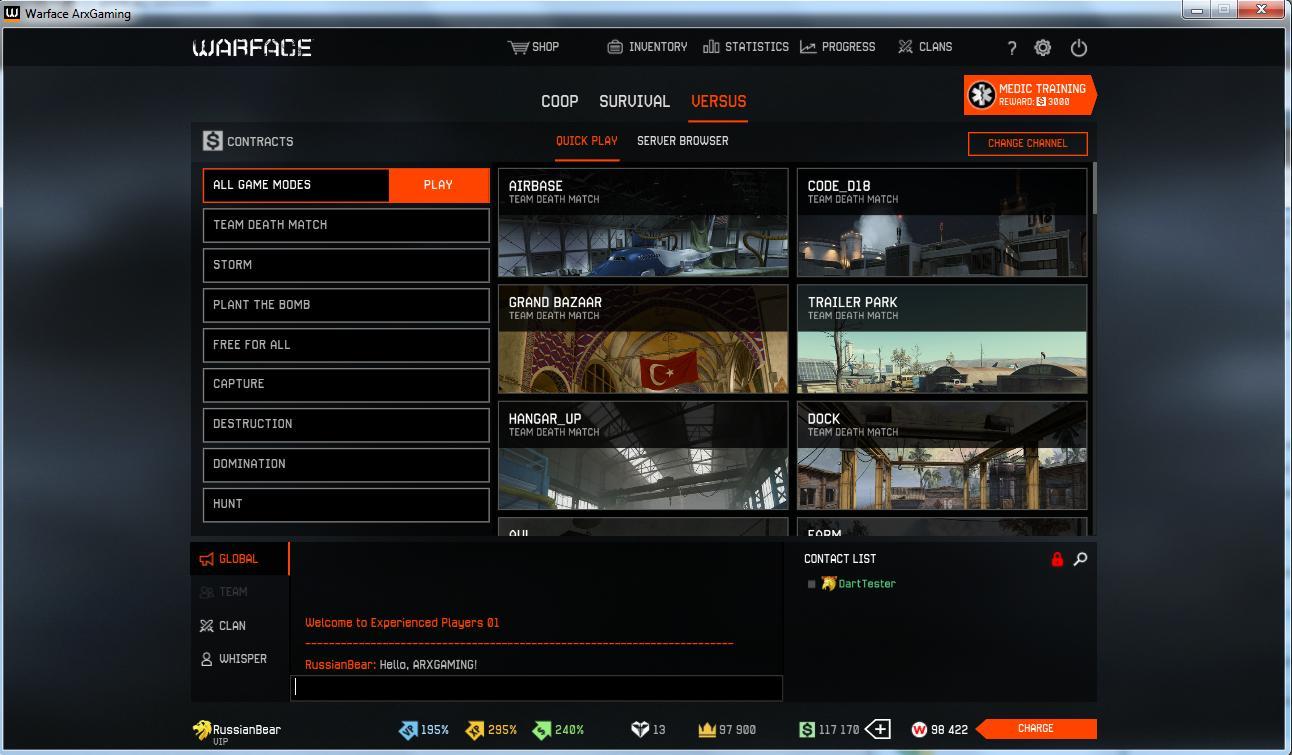The width and height of the screenshot is (1292, 755).
Task: Click the RussianBear rank badge icon
Action: (x=202, y=730)
